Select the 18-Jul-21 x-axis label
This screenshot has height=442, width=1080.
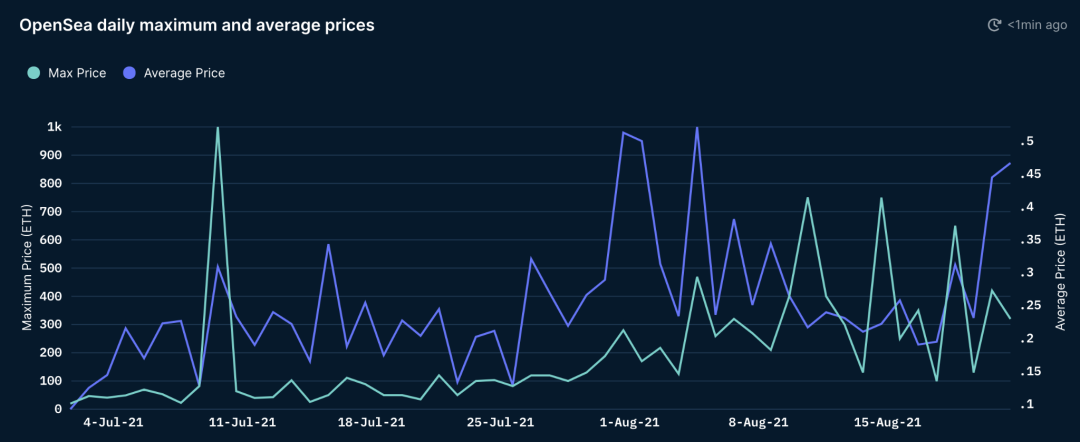(373, 422)
